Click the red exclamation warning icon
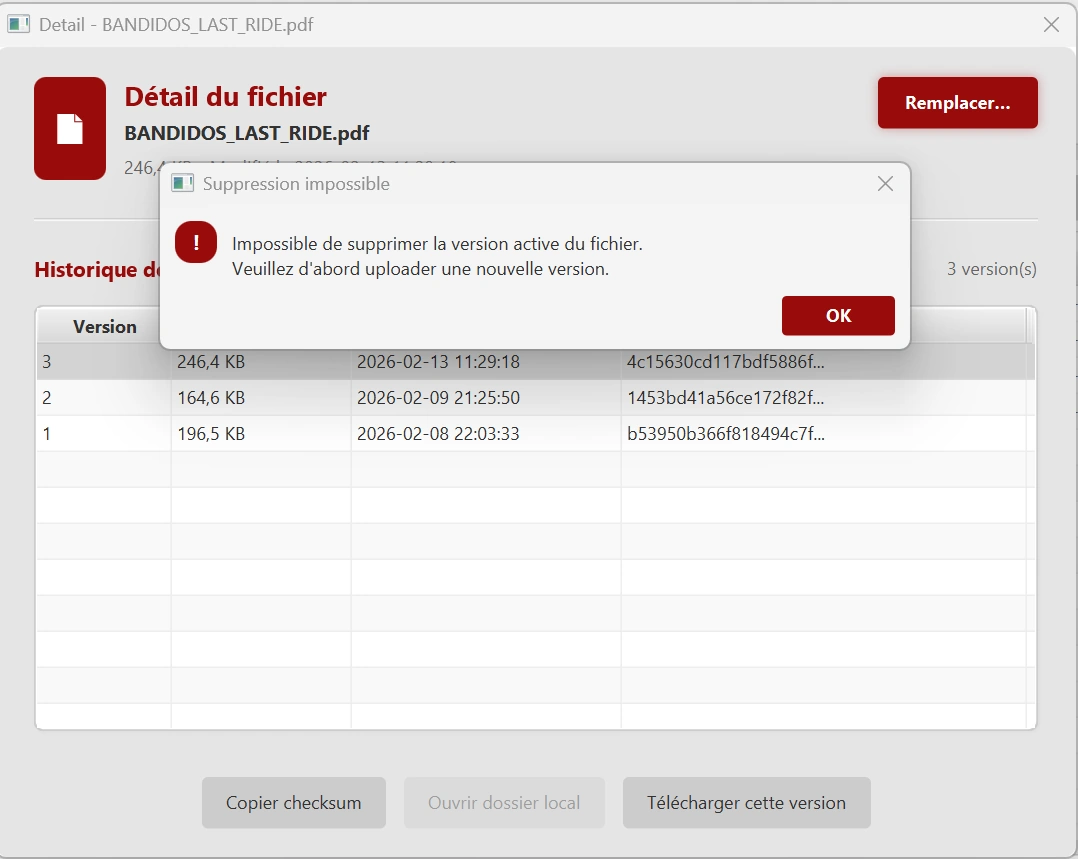Image resolution: width=1078 pixels, height=859 pixels. pos(196,242)
